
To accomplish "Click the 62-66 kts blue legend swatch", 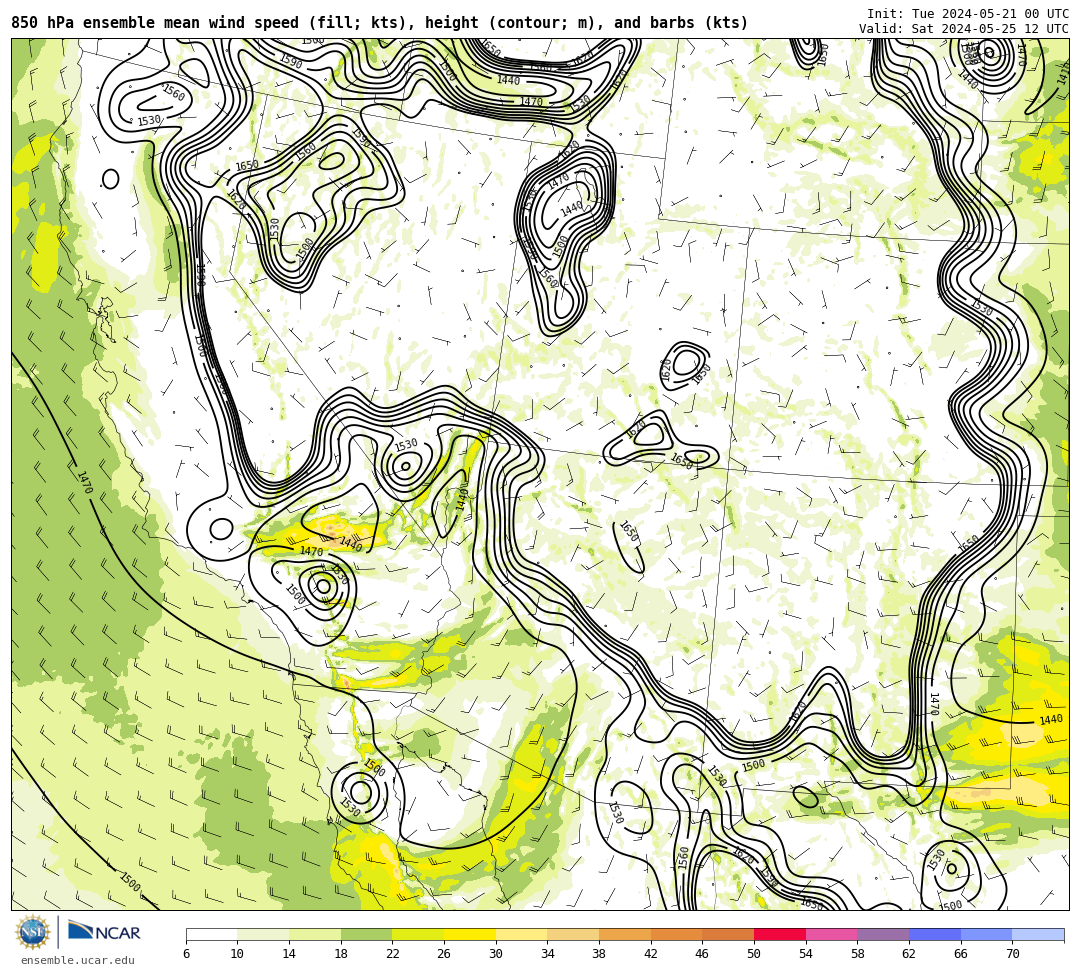I will 935,934.
